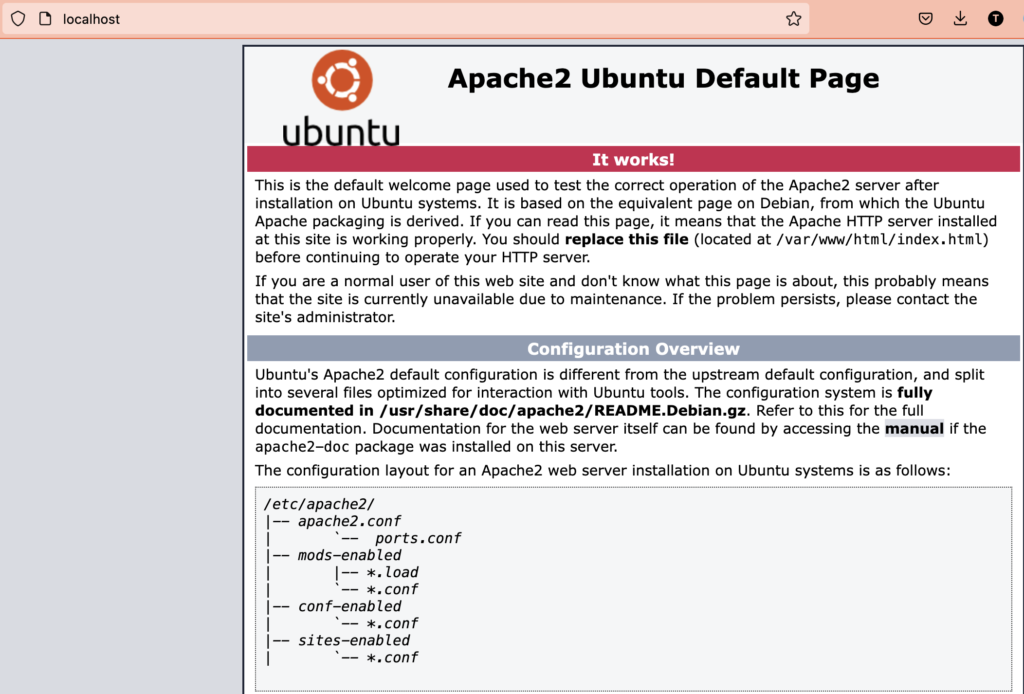
Task: Bookmark this page with the star icon
Action: click(x=793, y=18)
